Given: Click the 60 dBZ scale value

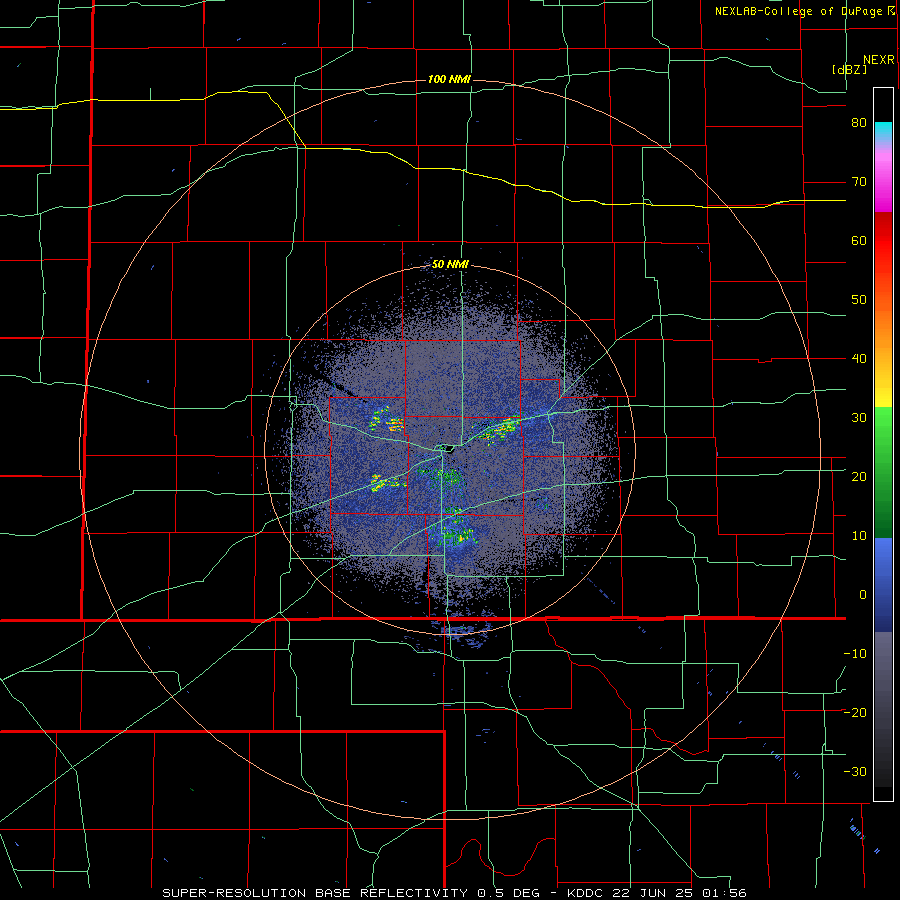Looking at the screenshot, I should [x=859, y=240].
